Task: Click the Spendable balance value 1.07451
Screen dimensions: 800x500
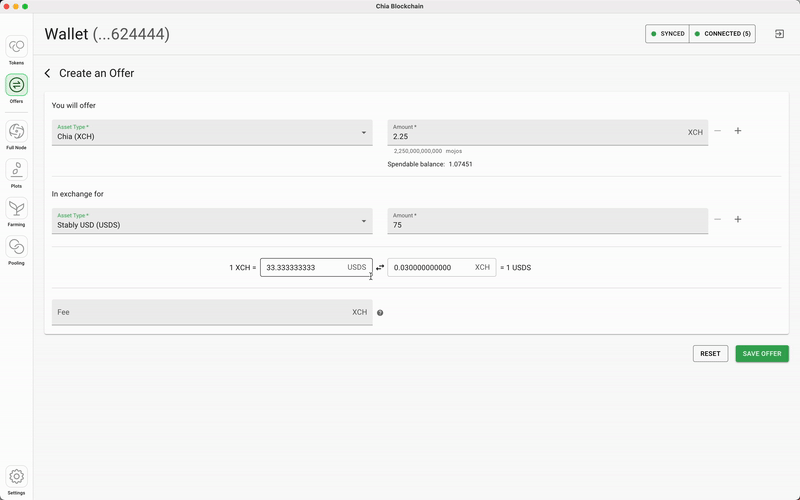Action: click(461, 164)
